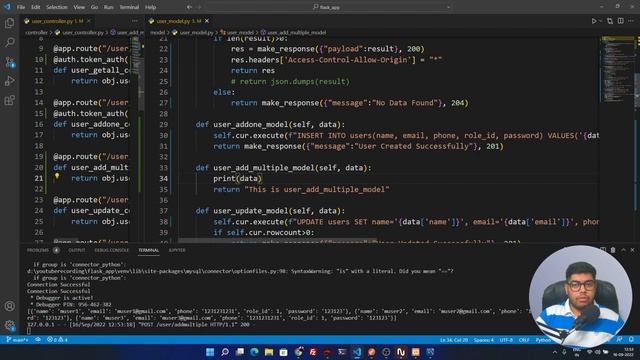Kill the terminal with the trash icon
This screenshot has width=640, height=360.
tap(613, 250)
